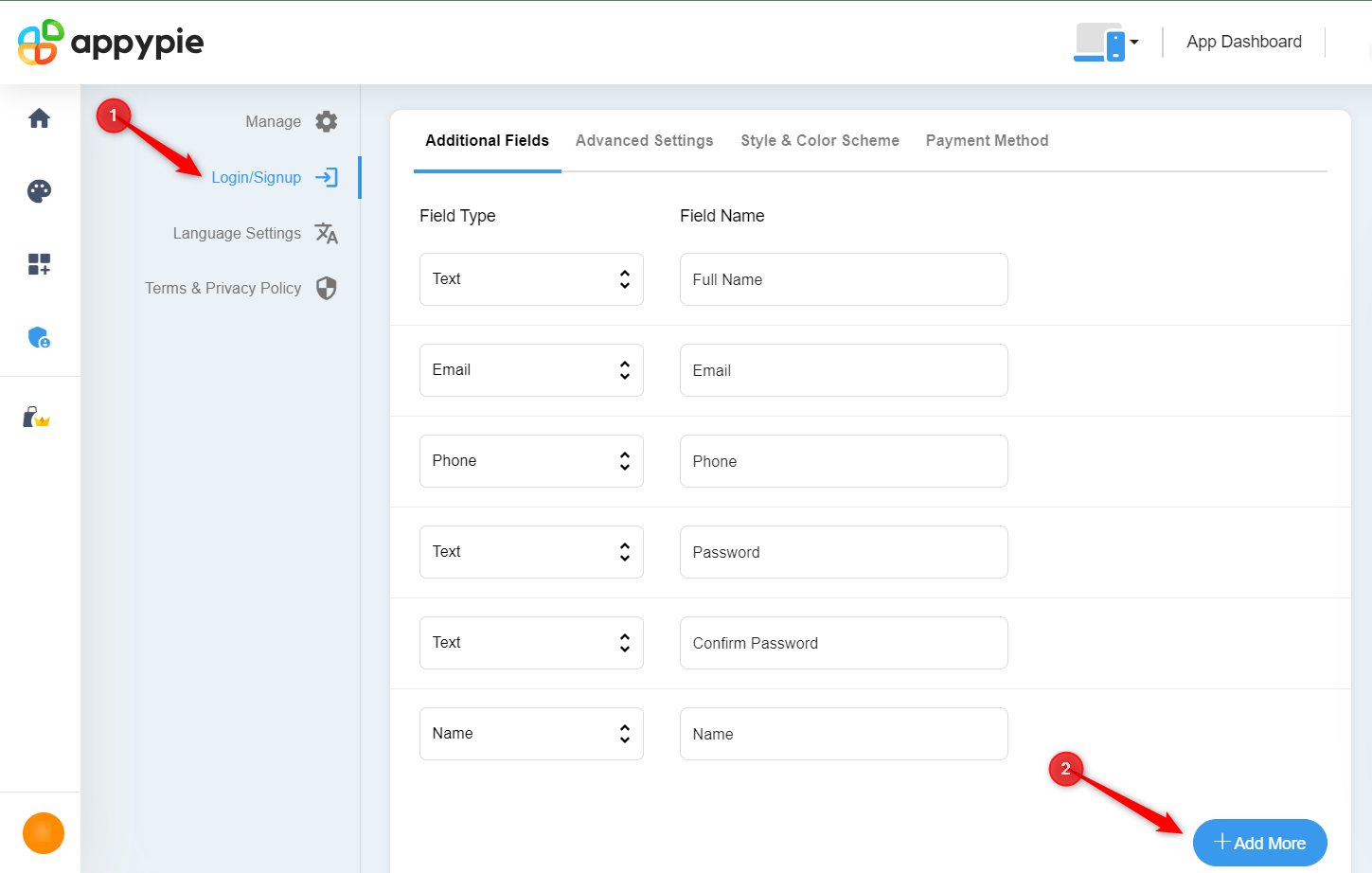This screenshot has height=873, width=1372.
Task: Open Language Settings via the translation icon
Action: (326, 233)
